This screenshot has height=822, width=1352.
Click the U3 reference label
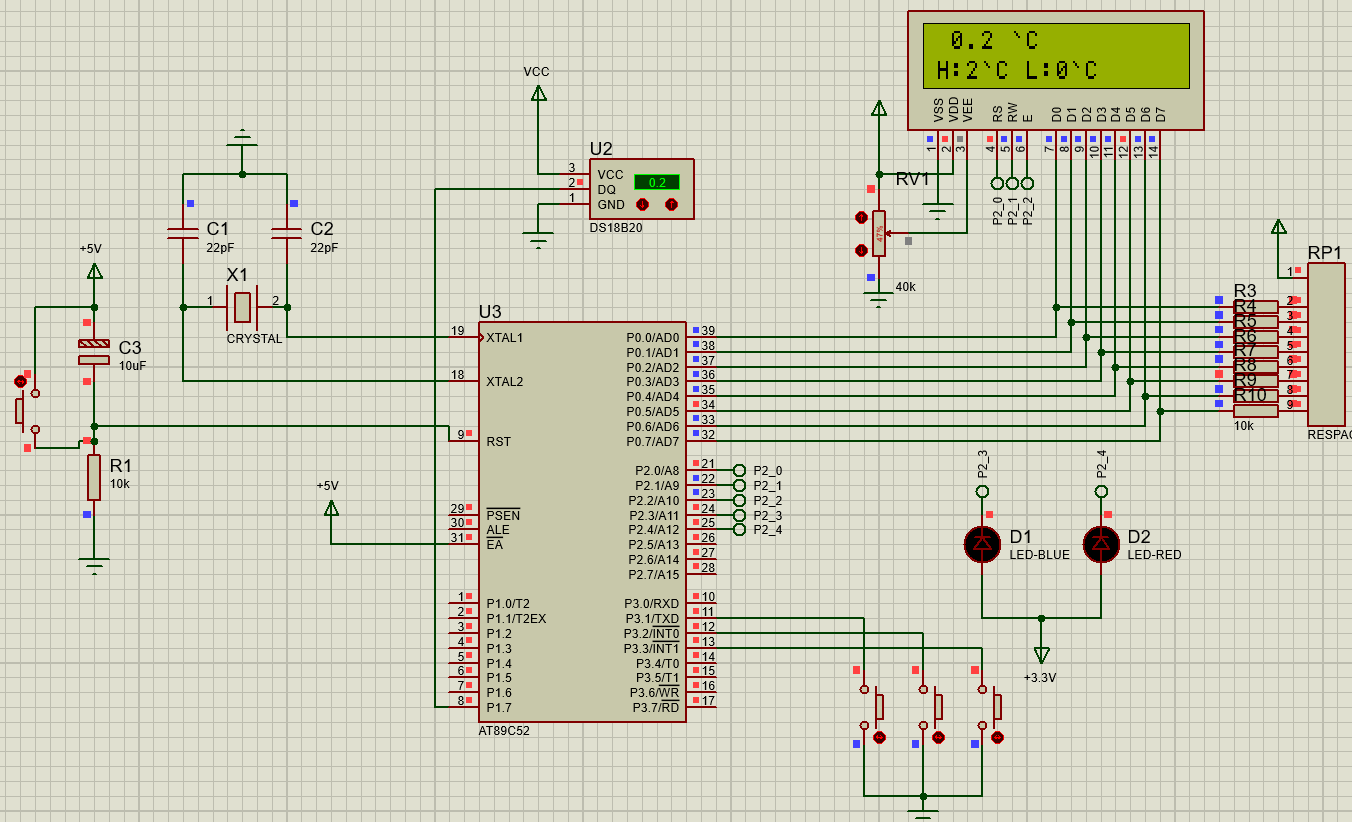coord(490,312)
